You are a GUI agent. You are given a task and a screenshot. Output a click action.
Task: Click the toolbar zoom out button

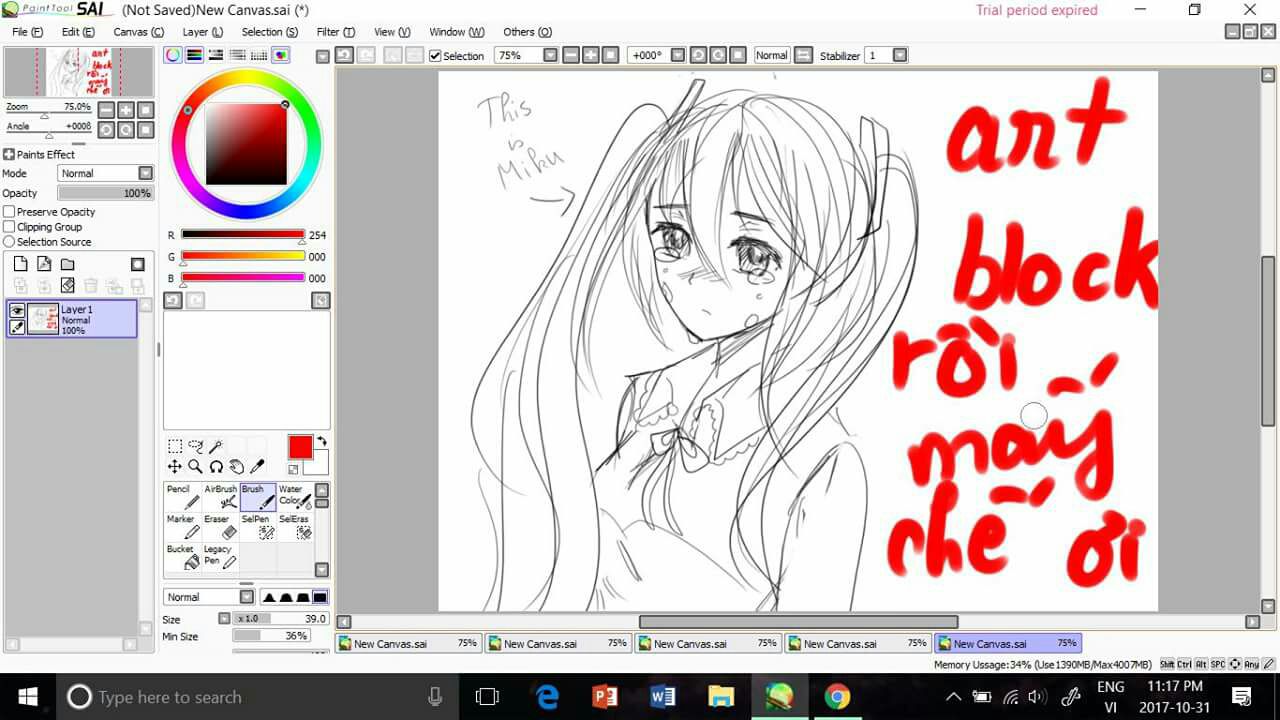(570, 55)
